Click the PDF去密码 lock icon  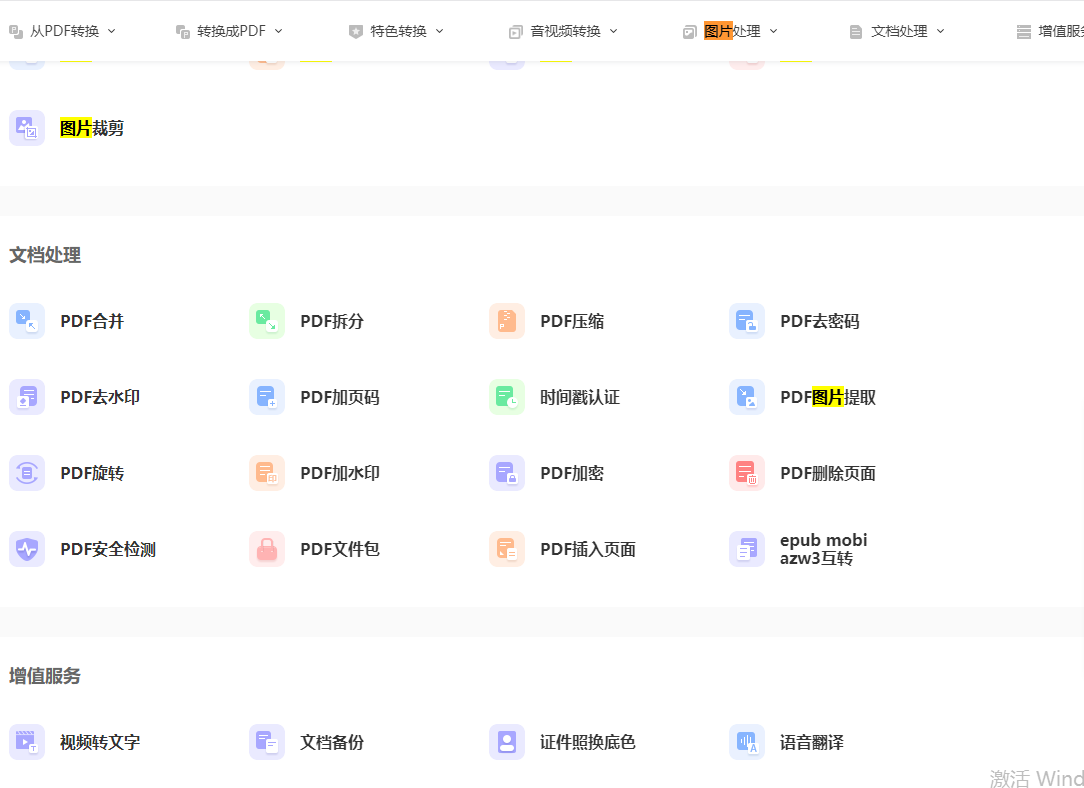click(x=747, y=321)
